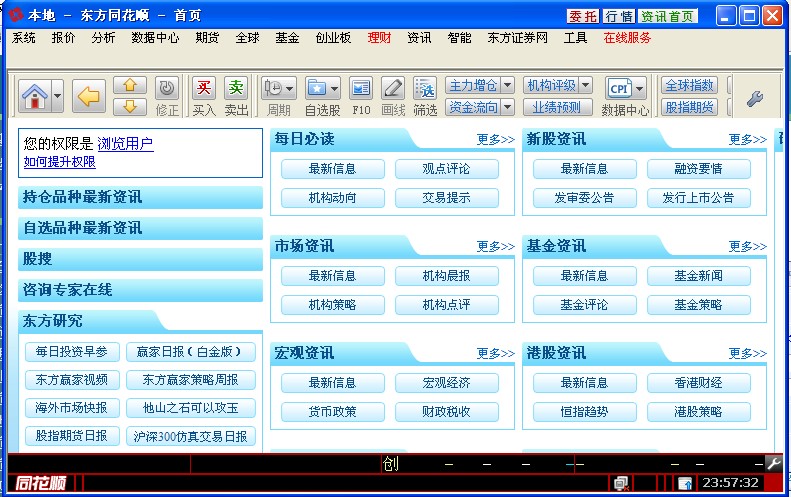Image resolution: width=791 pixels, height=497 pixels.
Task: Click the wrench icon in ticker bar
Action: 773,463
